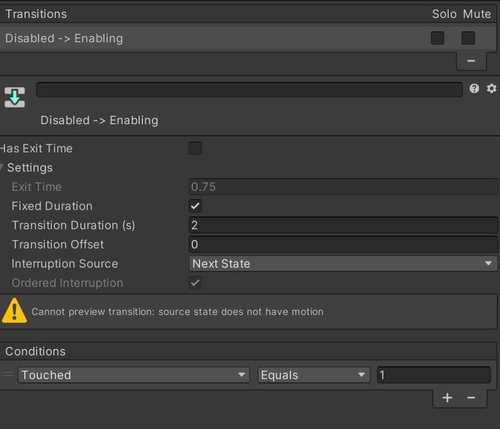Click the Transition Offset field
The image size is (500, 429).
coord(343,245)
